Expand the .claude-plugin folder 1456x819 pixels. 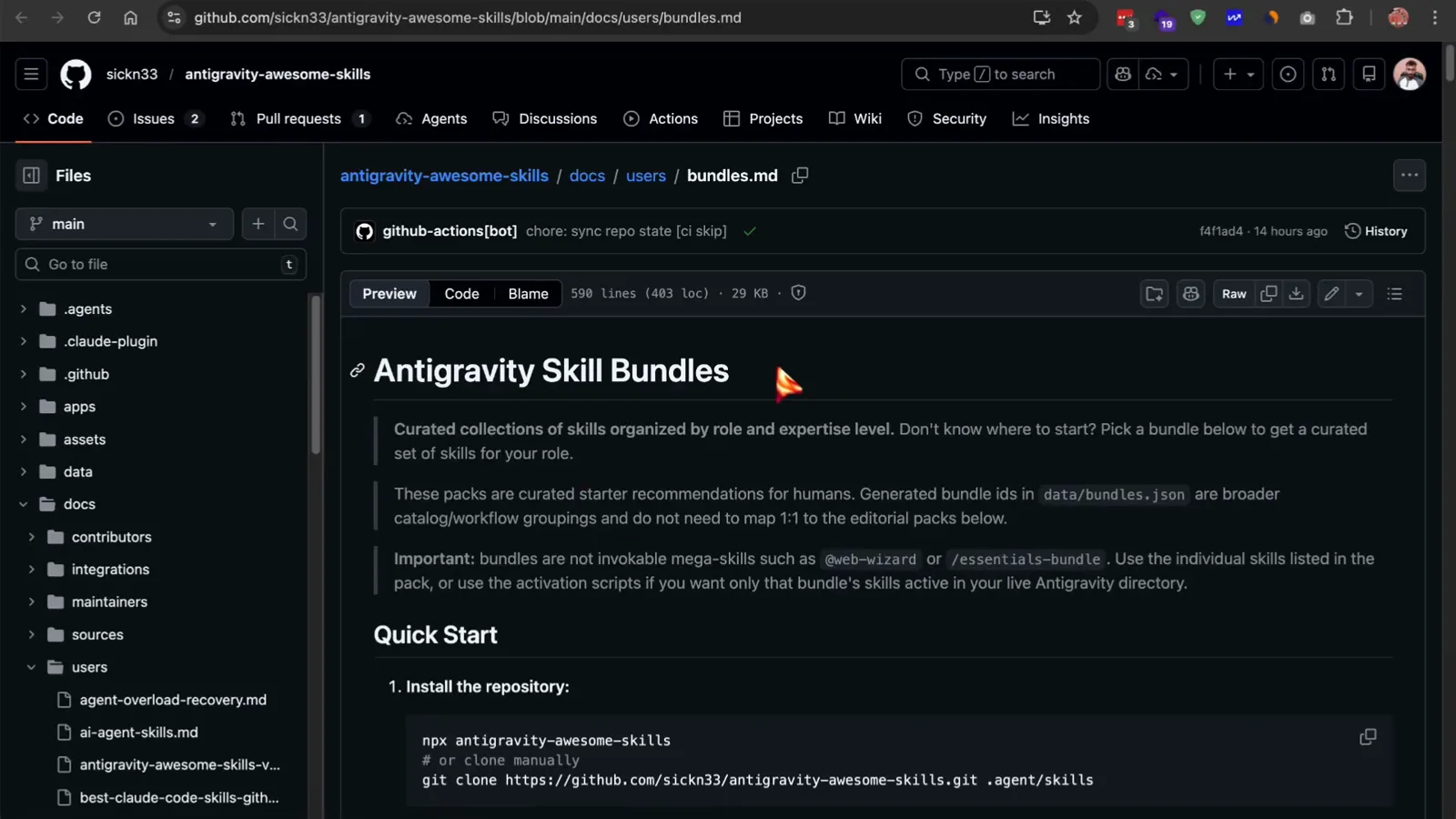click(24, 341)
